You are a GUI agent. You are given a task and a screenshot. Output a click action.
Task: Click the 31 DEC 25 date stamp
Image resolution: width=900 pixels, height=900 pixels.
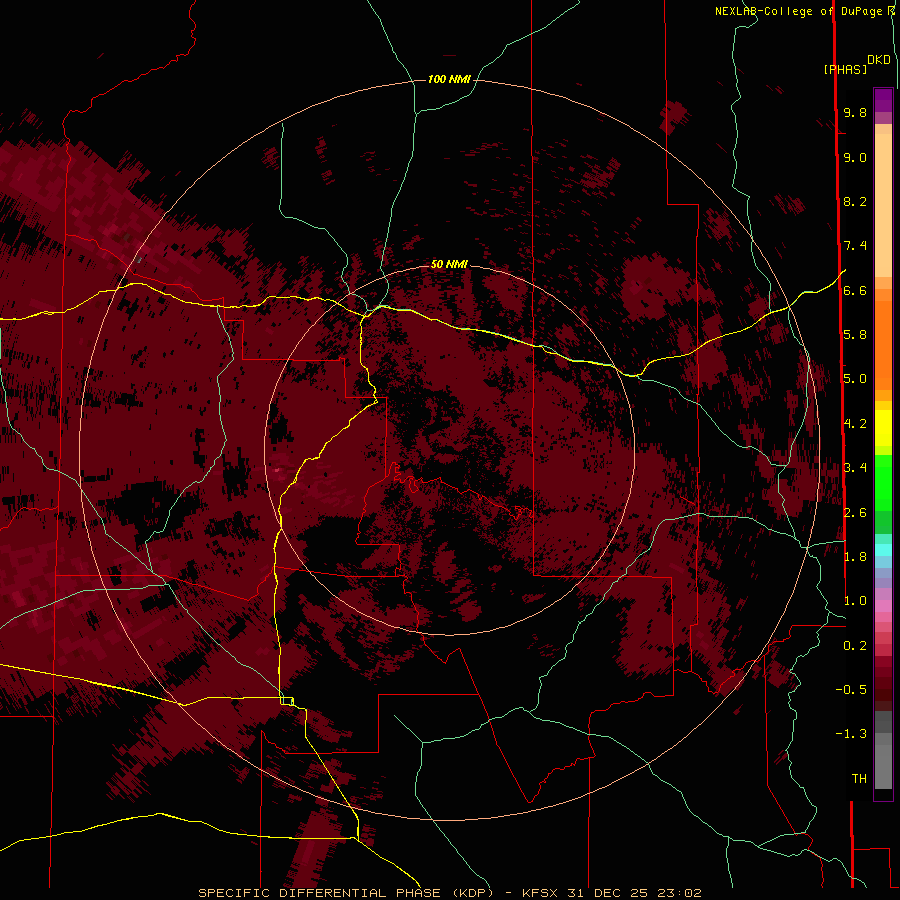click(x=608, y=893)
